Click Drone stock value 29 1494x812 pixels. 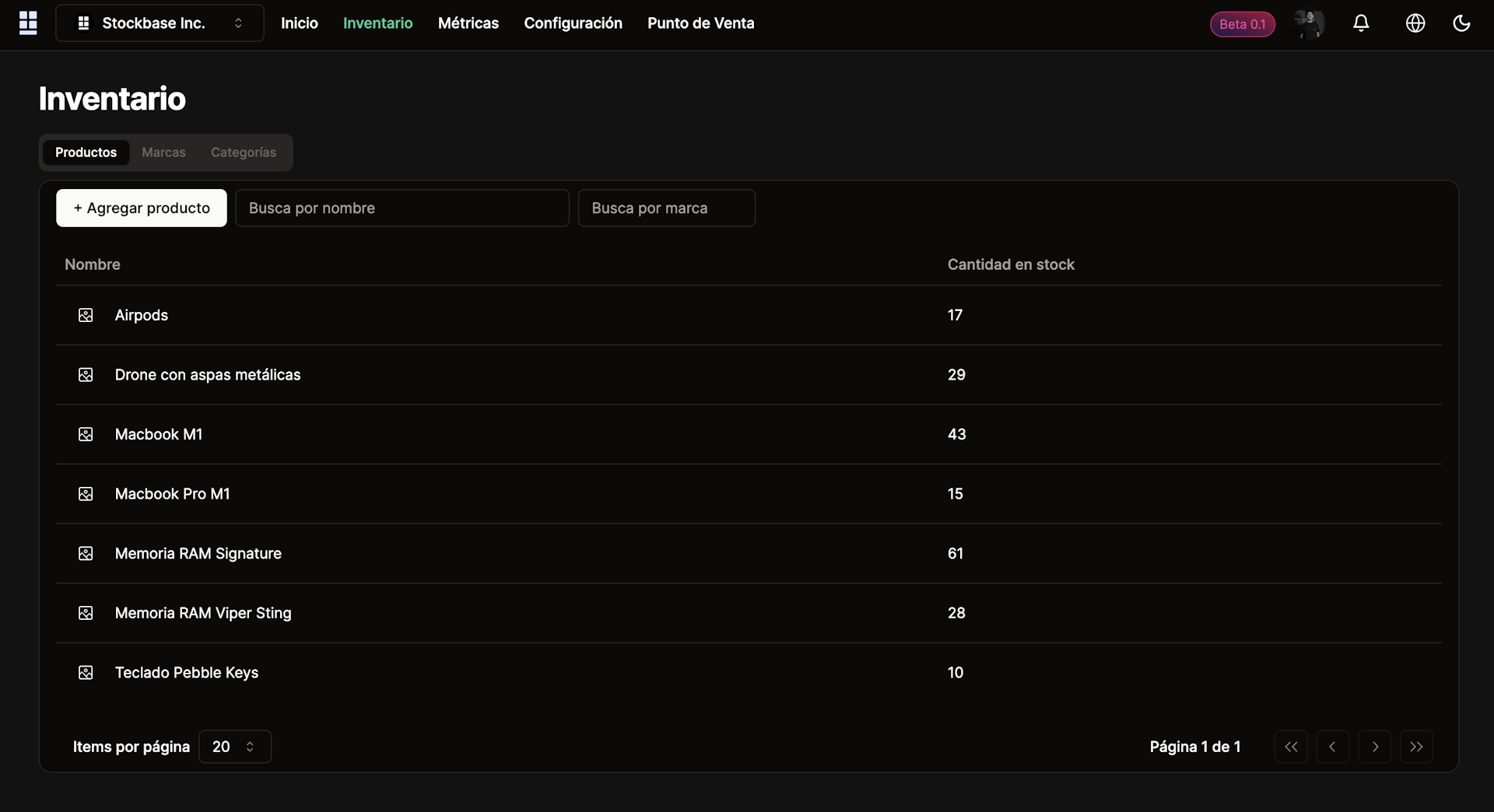coord(956,375)
